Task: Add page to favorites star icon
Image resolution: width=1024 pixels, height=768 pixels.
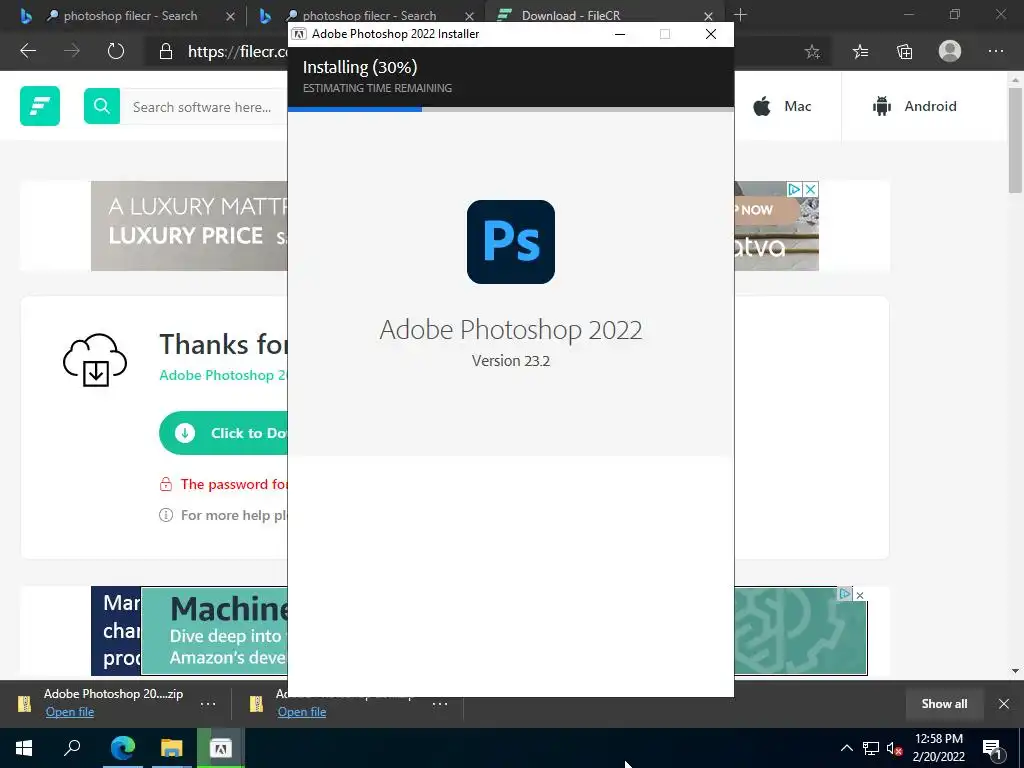Action: (x=812, y=52)
